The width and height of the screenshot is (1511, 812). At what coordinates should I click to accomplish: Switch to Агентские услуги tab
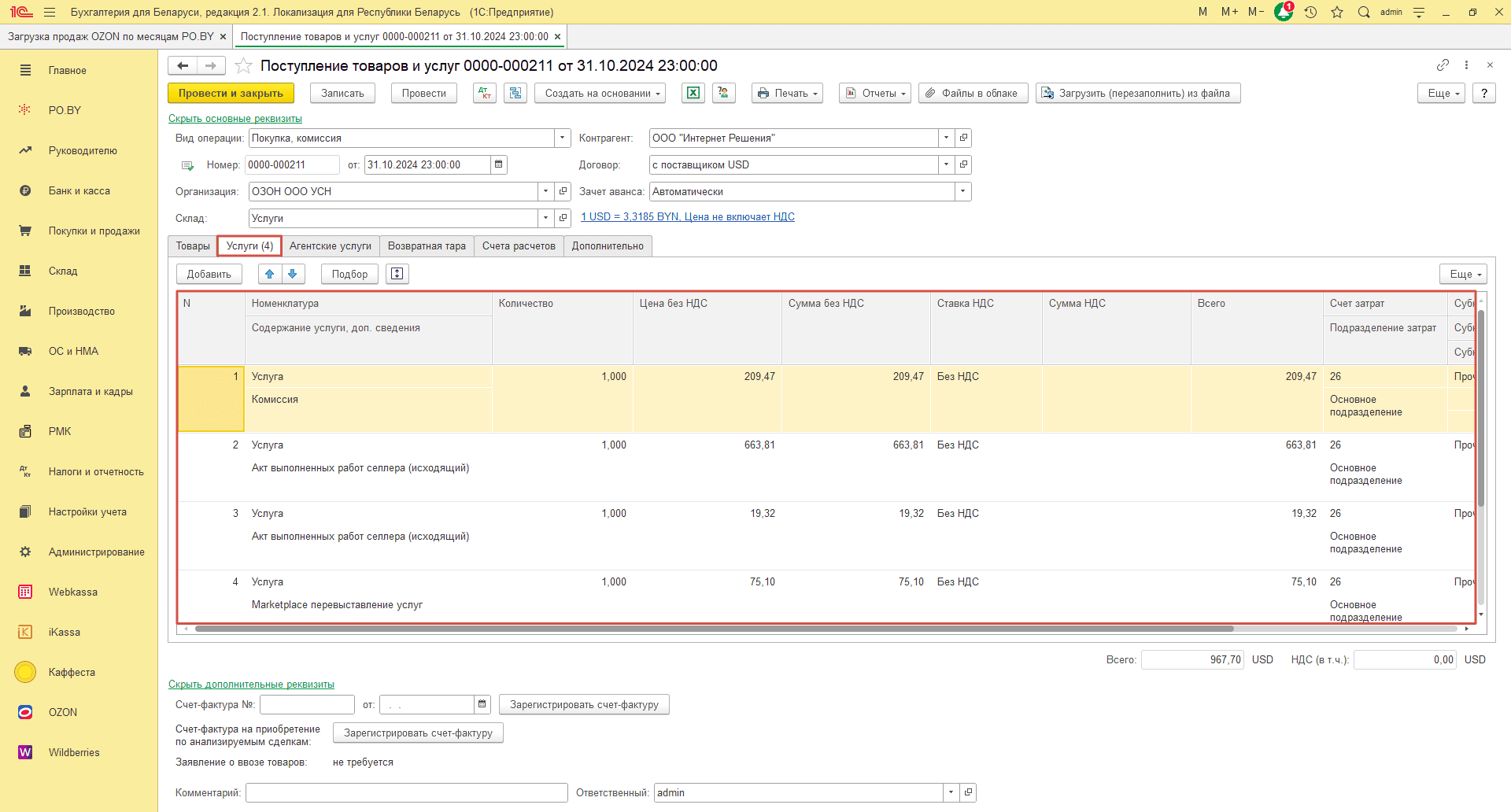click(331, 245)
